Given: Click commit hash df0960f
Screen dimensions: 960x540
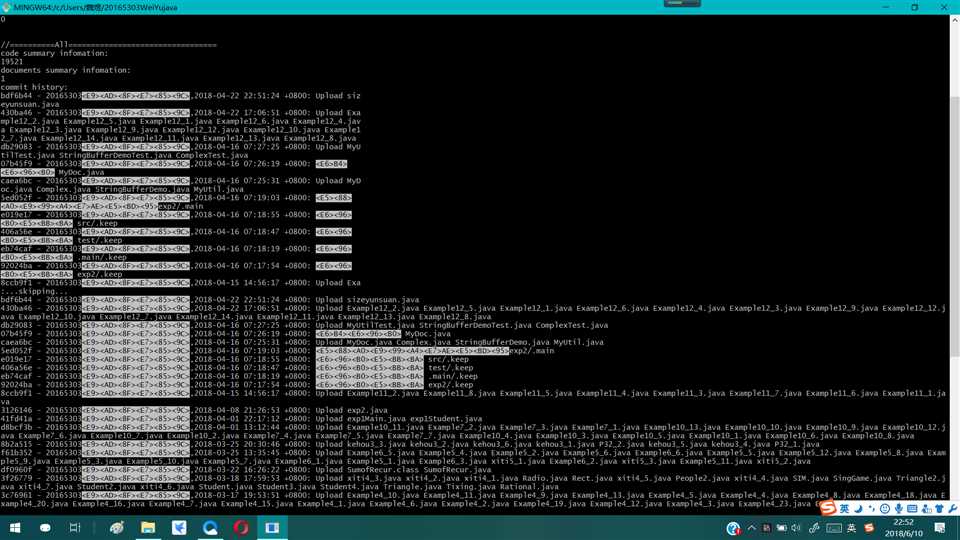Looking at the screenshot, I should point(16,470).
